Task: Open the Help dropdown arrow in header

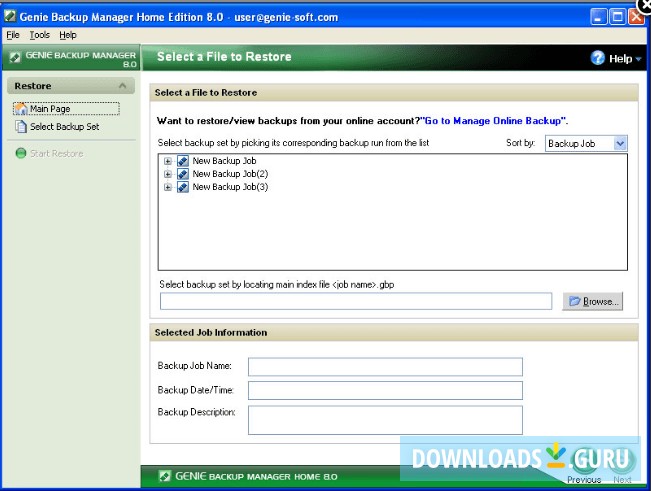Action: pyautogui.click(x=639, y=59)
